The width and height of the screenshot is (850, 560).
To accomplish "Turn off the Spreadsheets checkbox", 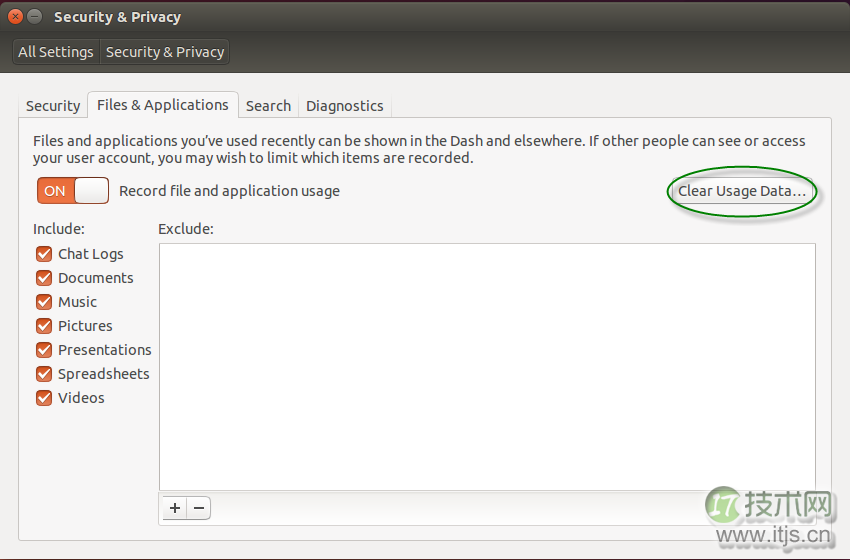I will [44, 374].
